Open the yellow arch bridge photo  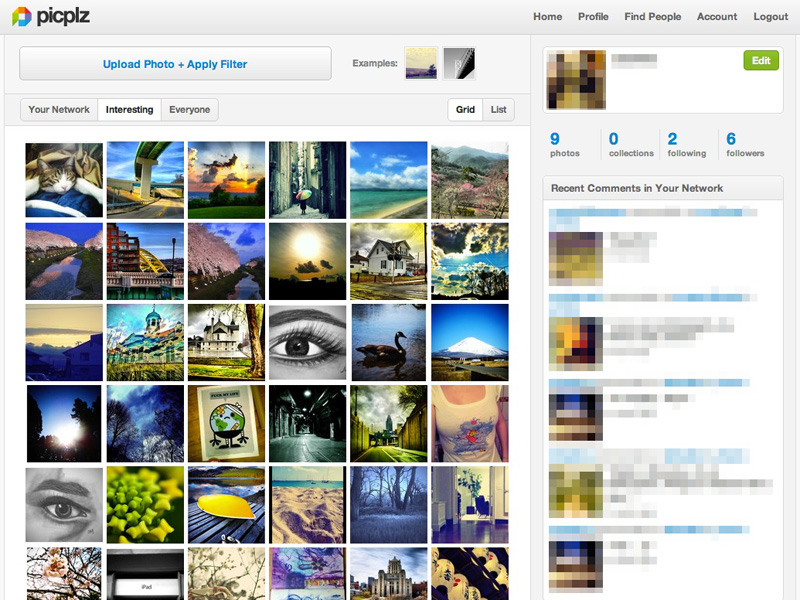click(145, 261)
